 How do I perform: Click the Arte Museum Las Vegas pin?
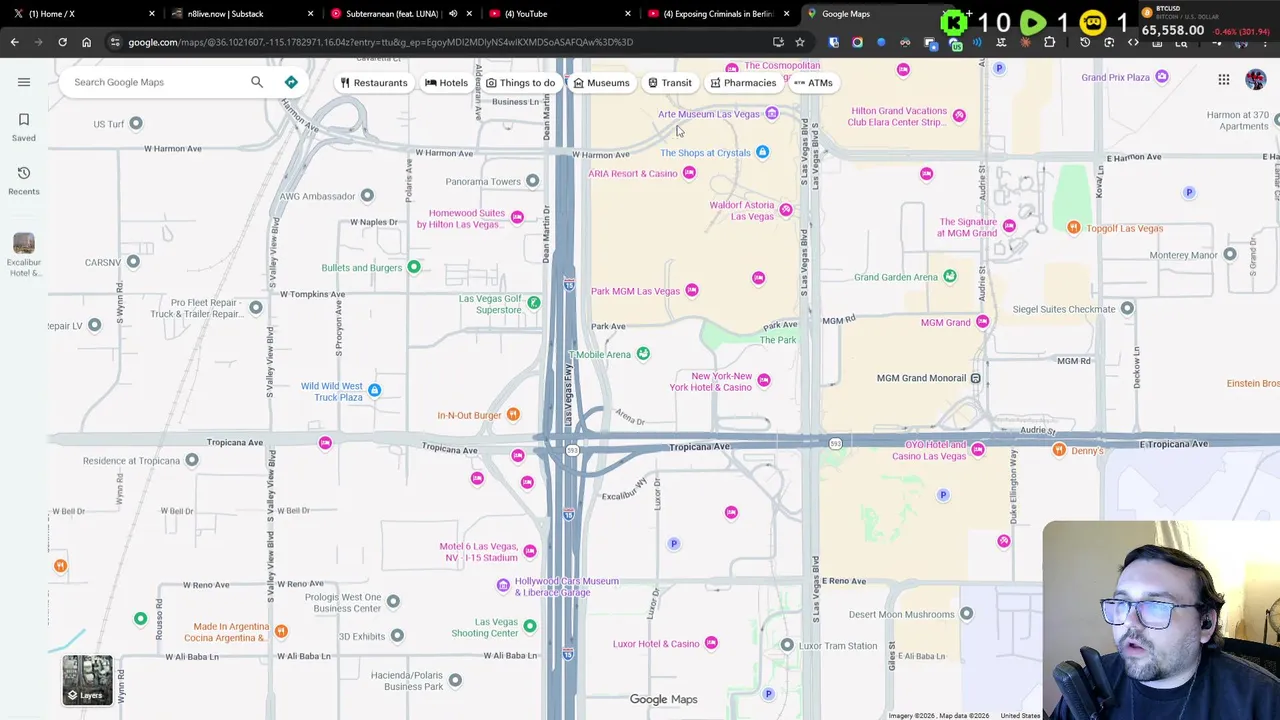(x=771, y=114)
